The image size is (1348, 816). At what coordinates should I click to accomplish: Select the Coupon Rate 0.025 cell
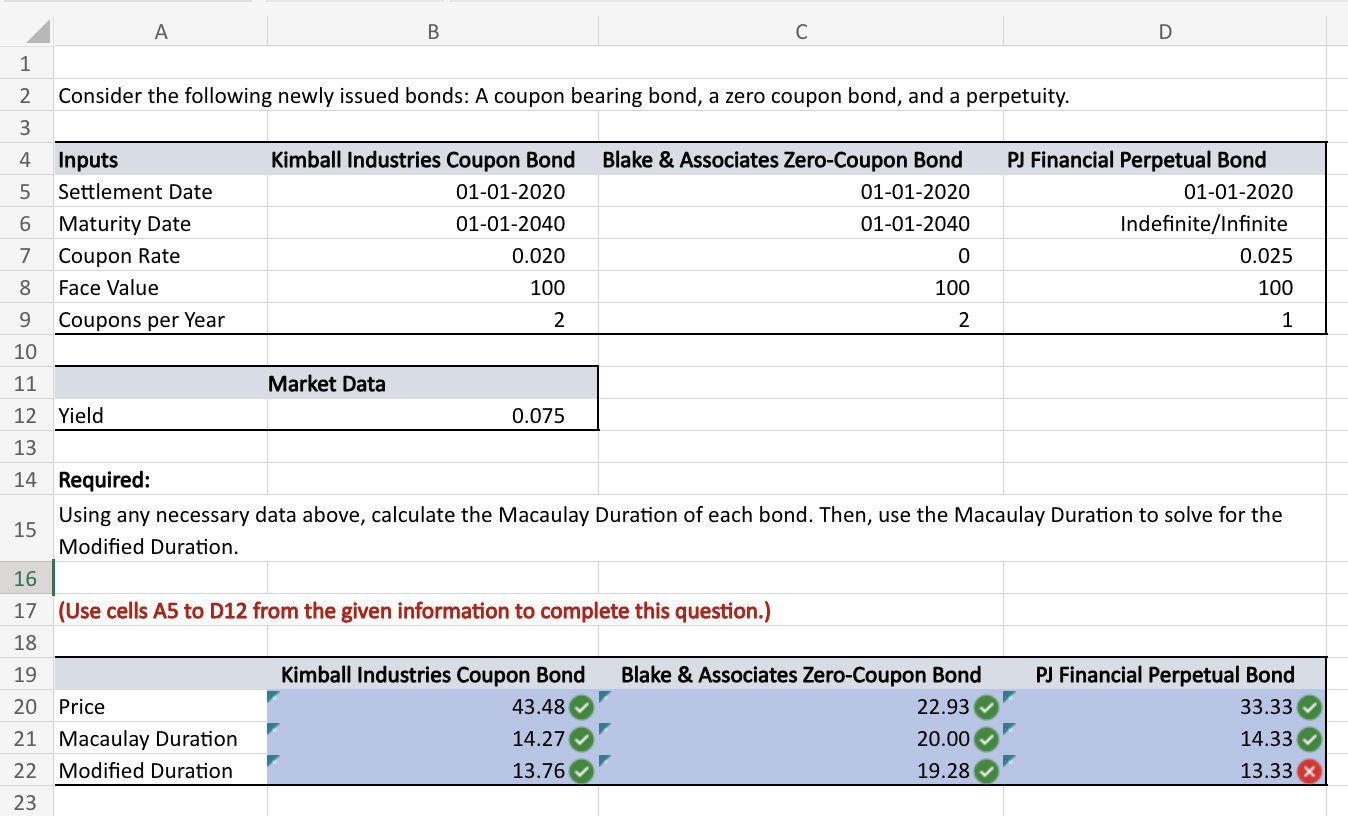[1164, 255]
